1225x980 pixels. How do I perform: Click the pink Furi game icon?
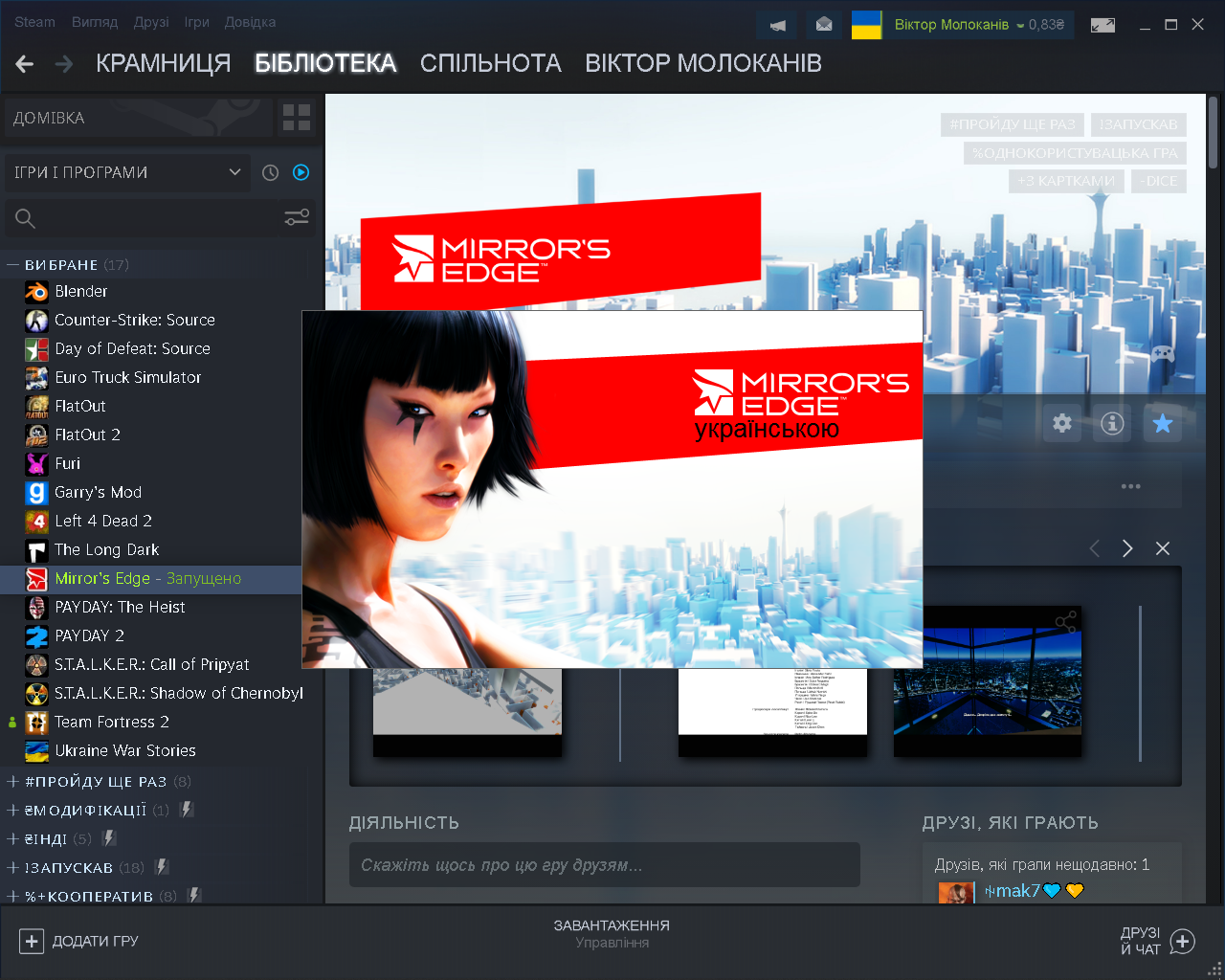click(36, 464)
